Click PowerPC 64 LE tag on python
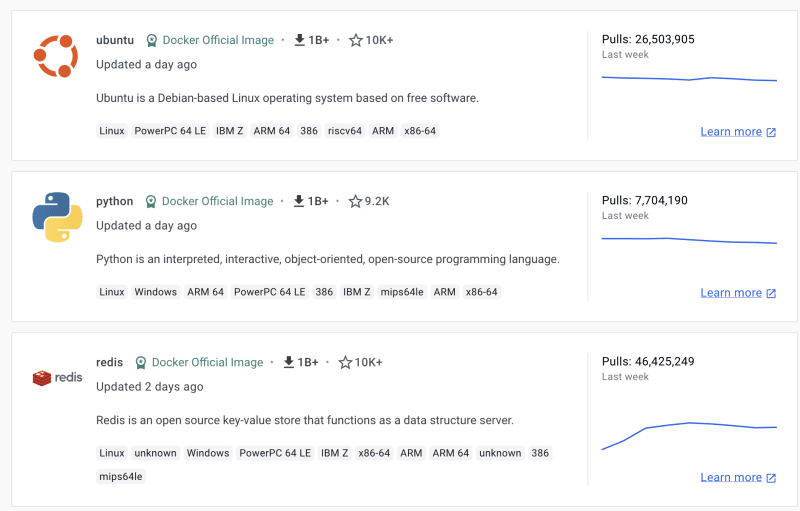This screenshot has width=800, height=511. [269, 292]
